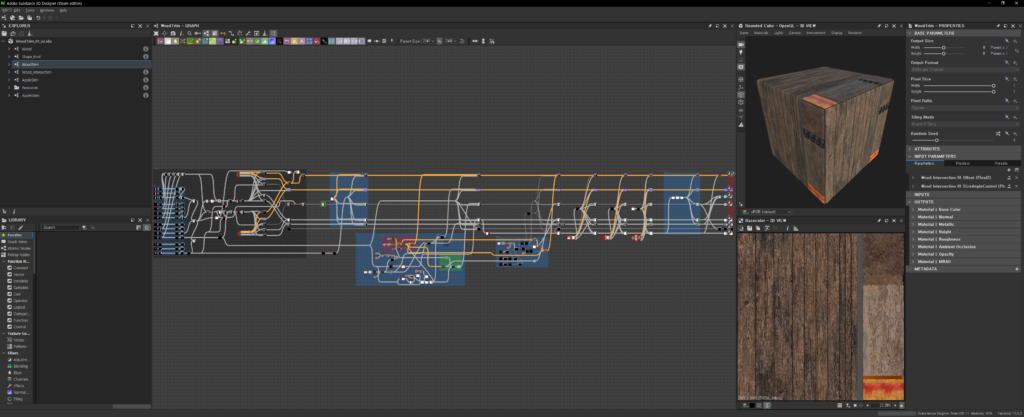The width and height of the screenshot is (1024, 417).
Task: Expand Material | Base Color output
Action: pos(913,211)
